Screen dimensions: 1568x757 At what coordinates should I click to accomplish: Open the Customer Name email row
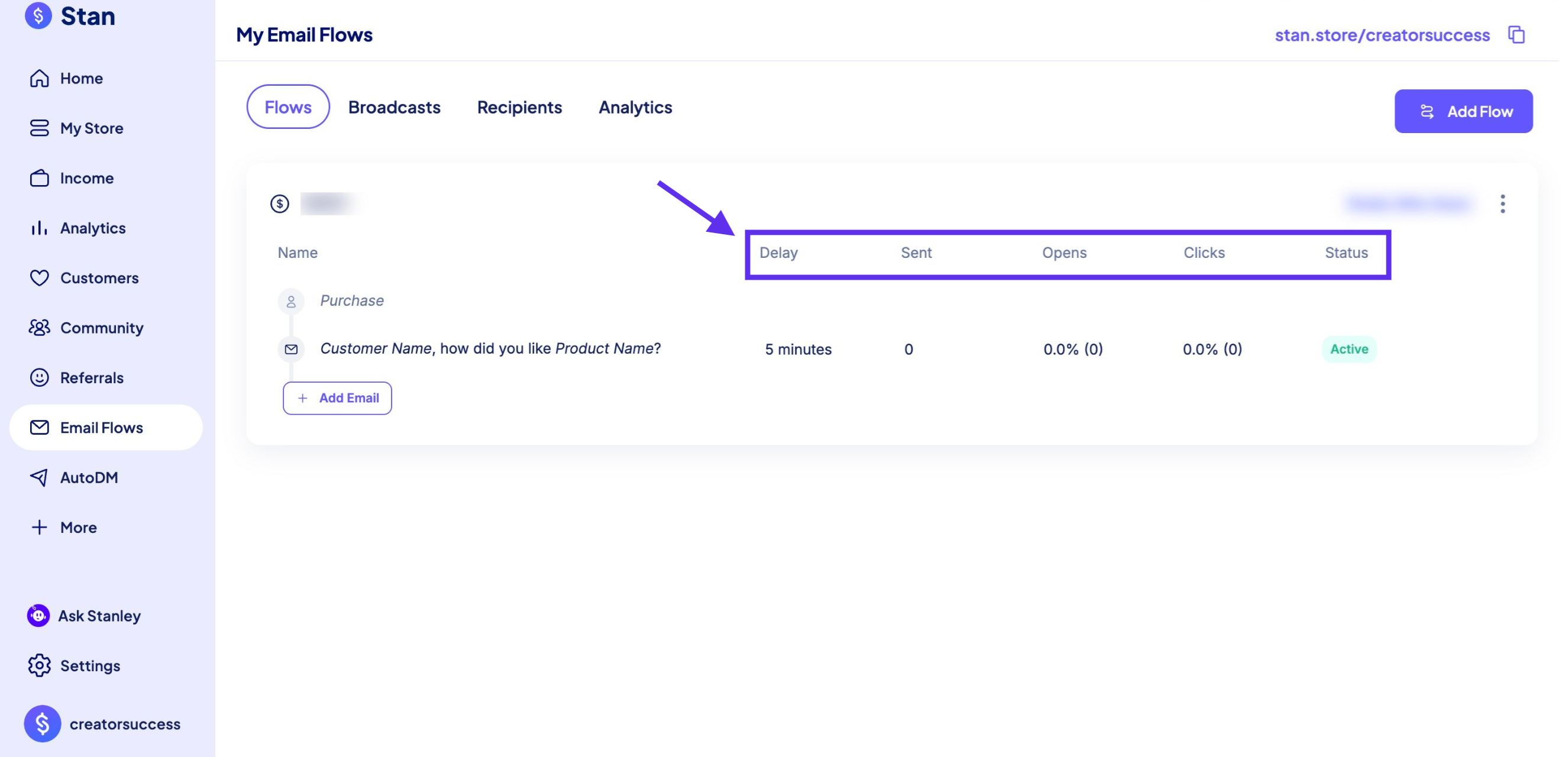(x=490, y=349)
